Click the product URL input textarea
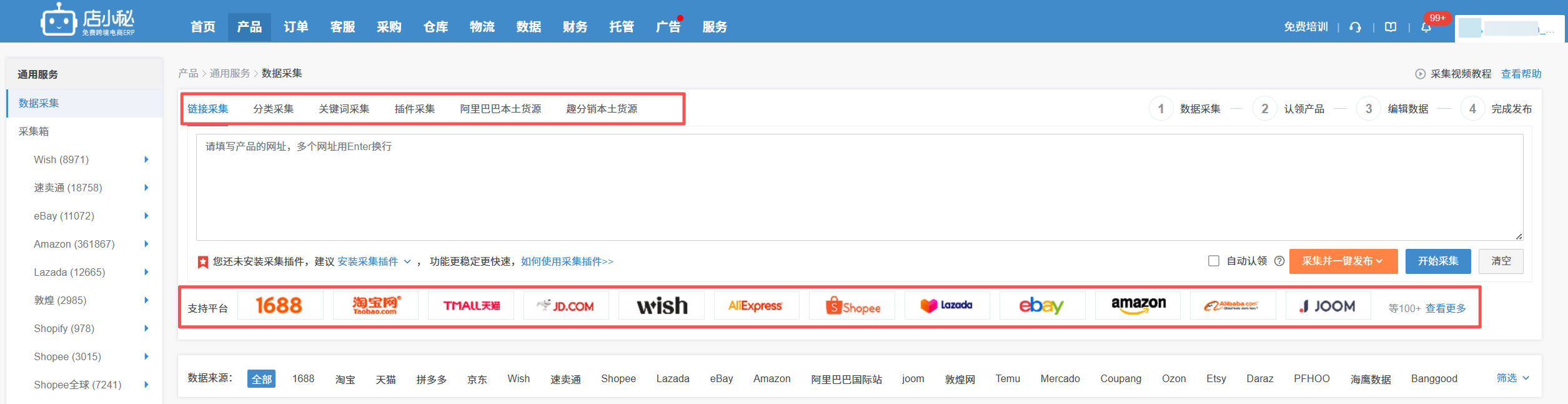This screenshot has height=404, width=1568. click(x=860, y=187)
